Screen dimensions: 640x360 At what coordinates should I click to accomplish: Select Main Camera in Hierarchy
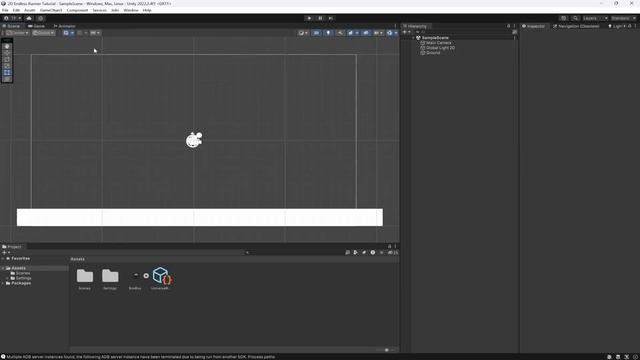point(438,43)
